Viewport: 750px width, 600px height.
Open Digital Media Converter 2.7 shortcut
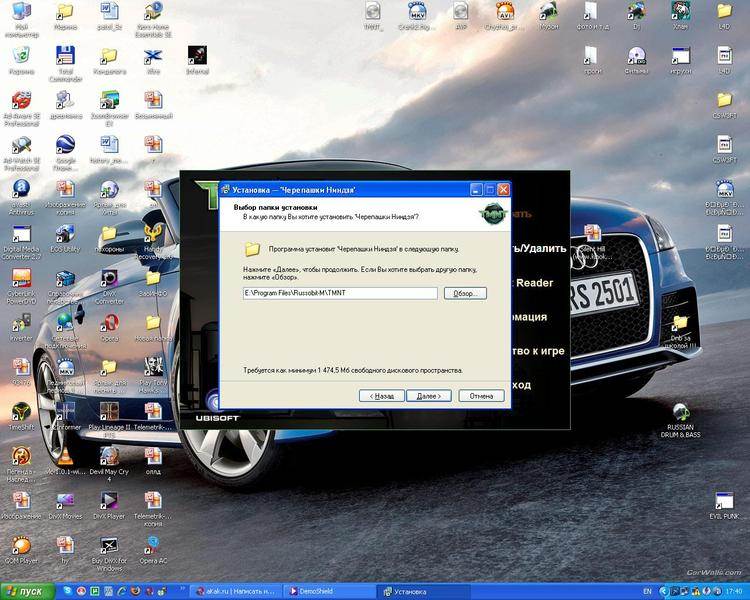22,242
